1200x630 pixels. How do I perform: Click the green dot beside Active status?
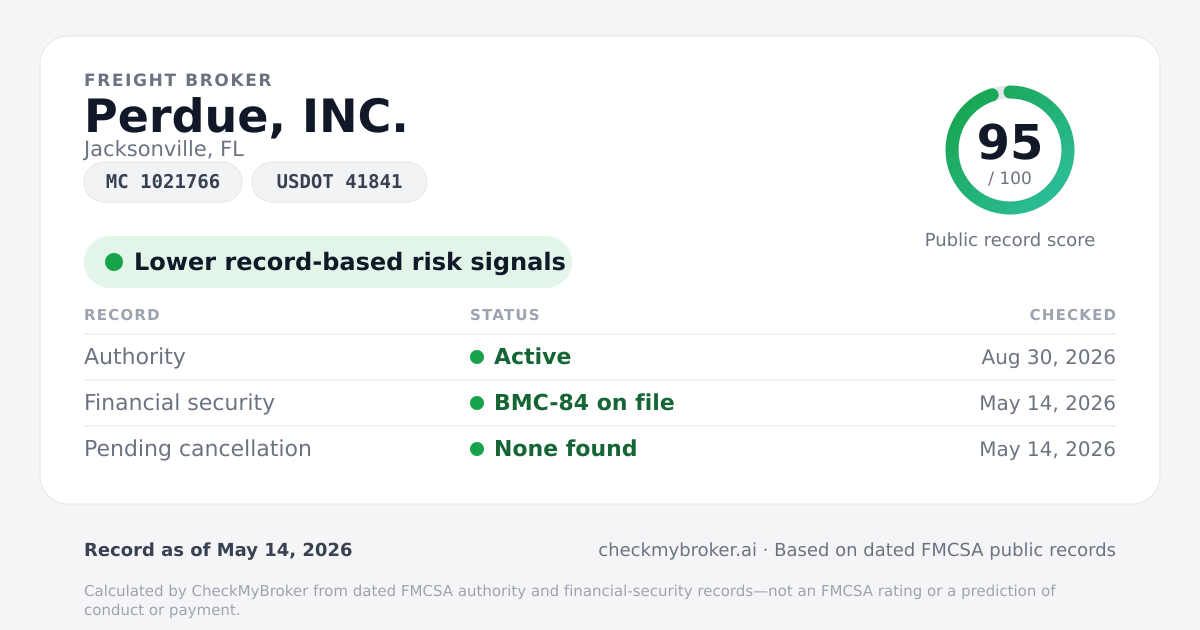click(477, 357)
